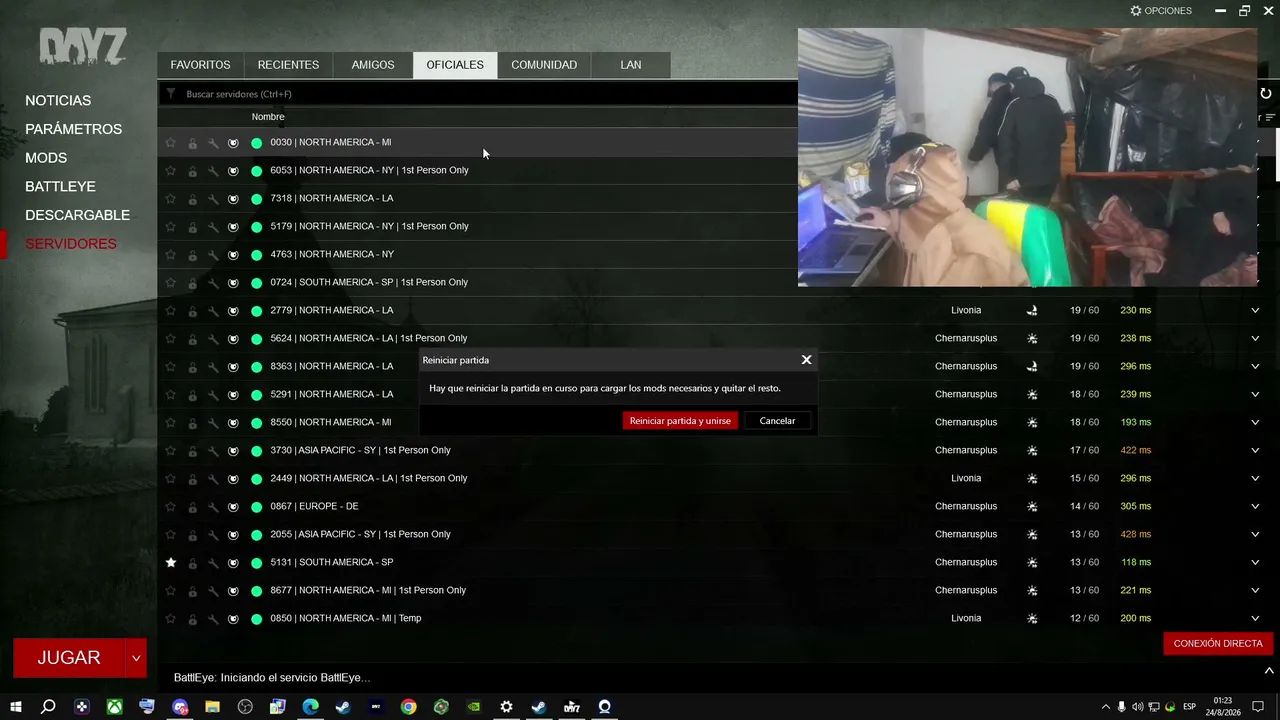Open the Opciones gear menu
Viewport: 1280px width, 720px height.
pos(1161,11)
